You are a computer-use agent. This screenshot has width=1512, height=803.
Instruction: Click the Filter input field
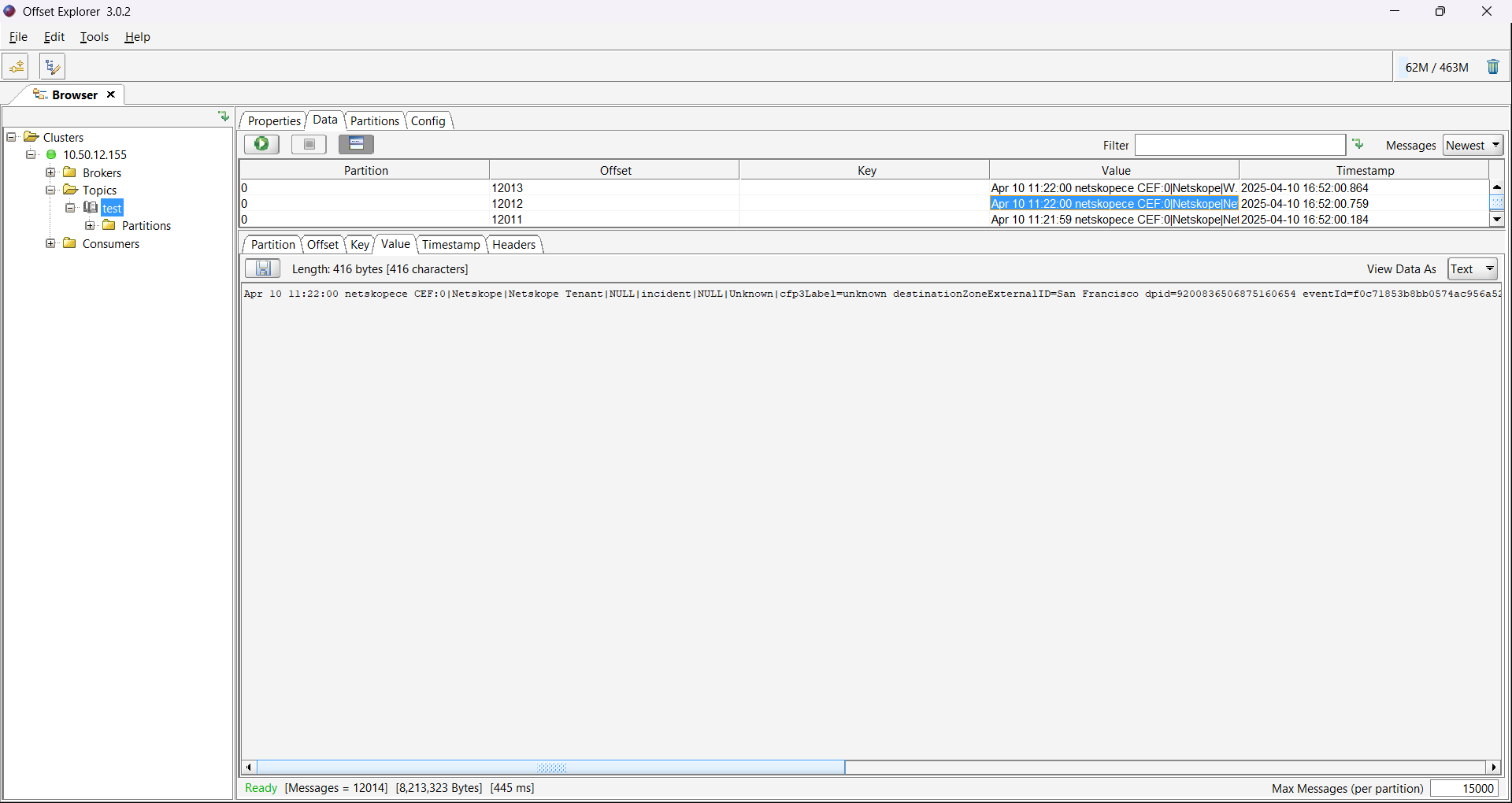tap(1240, 145)
